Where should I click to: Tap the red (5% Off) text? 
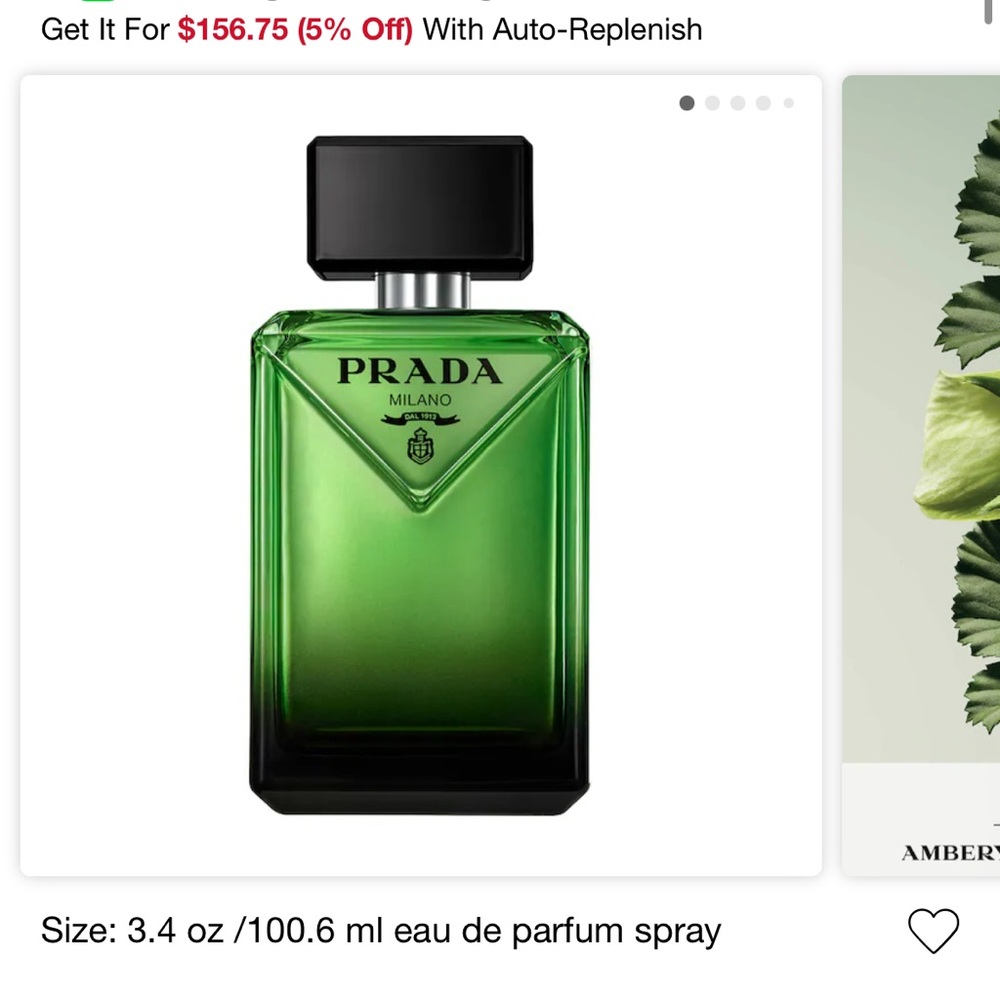pos(355,29)
